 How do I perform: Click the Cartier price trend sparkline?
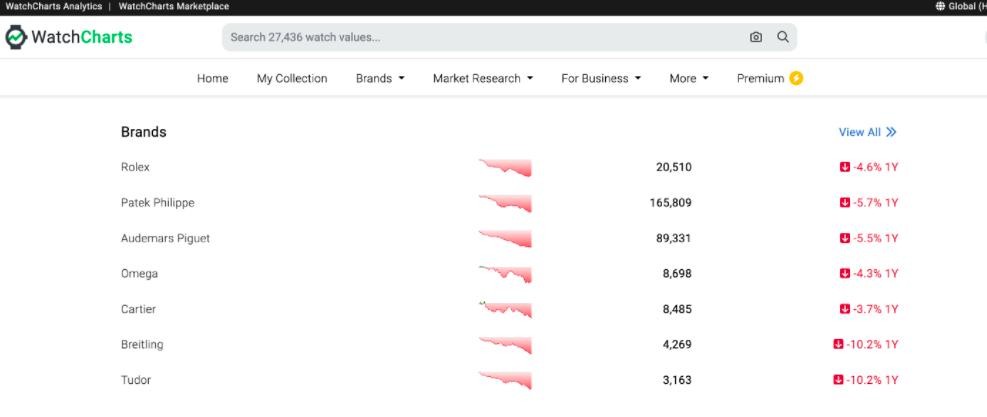point(505,309)
